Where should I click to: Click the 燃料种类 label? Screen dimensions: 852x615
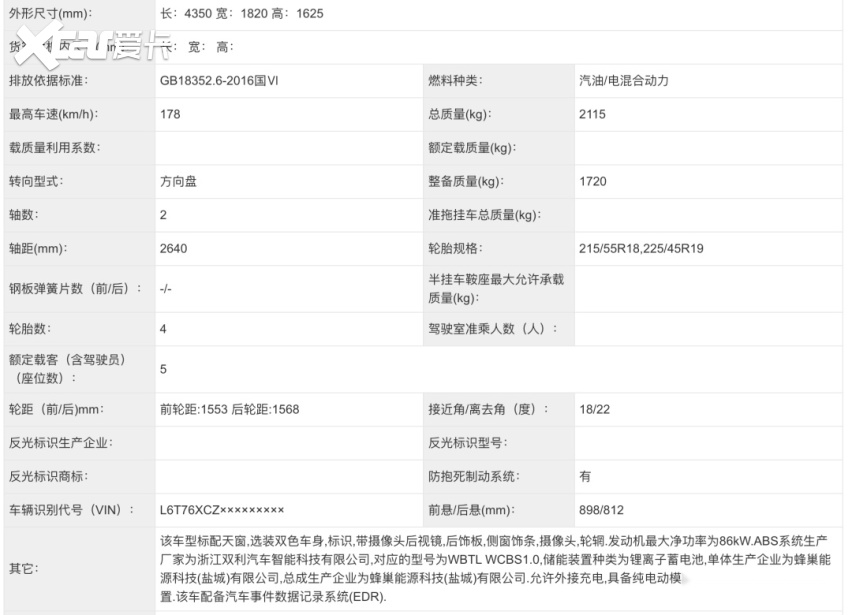455,81
